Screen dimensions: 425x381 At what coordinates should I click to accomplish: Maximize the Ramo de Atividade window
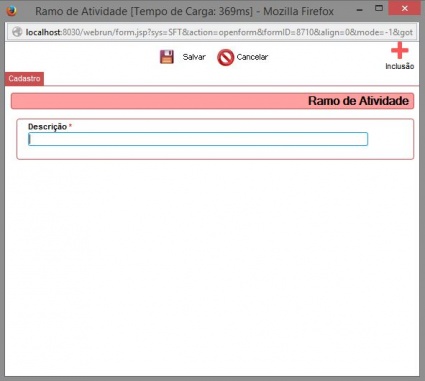379,8
